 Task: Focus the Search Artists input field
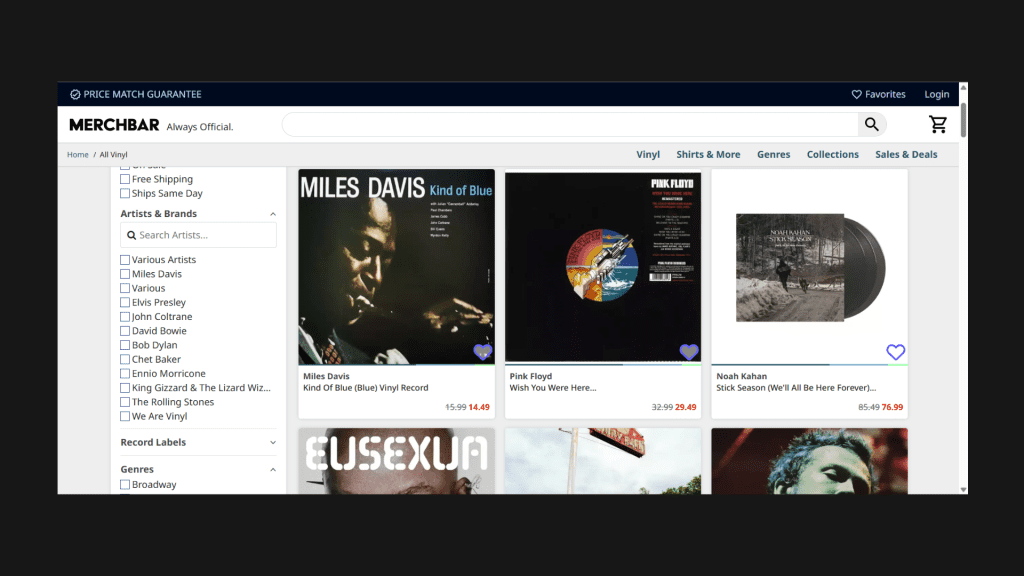[205, 235]
